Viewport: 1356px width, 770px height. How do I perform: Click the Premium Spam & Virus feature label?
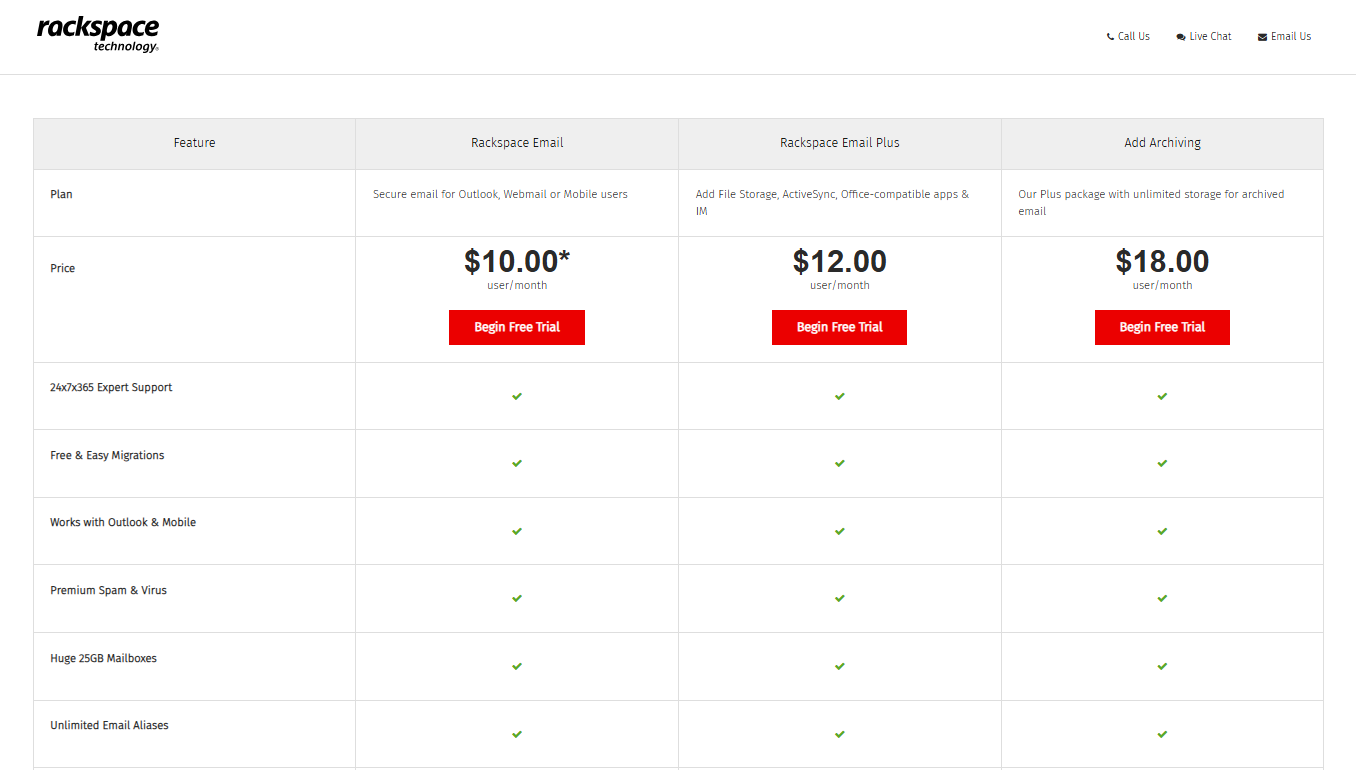pyautogui.click(x=109, y=590)
